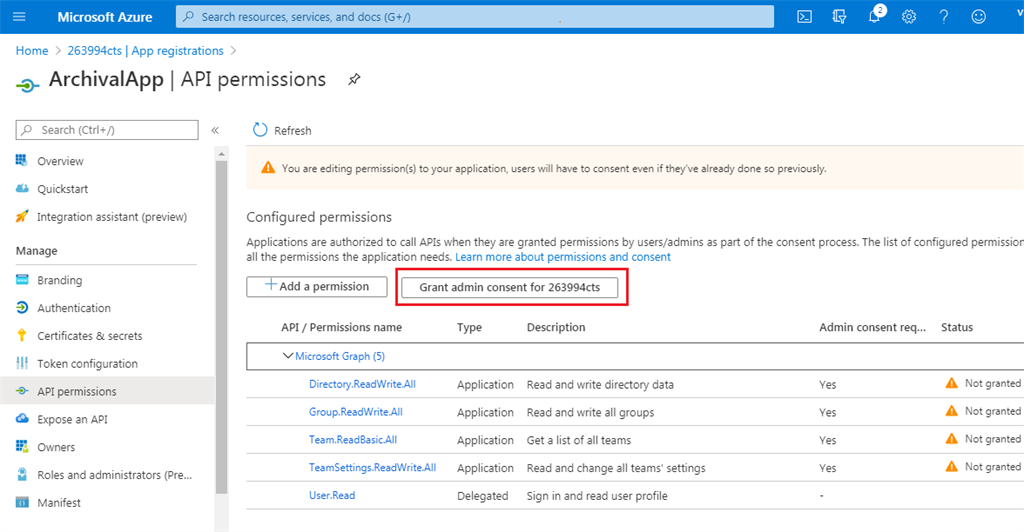This screenshot has height=532, width=1024.
Task: Click Grant admin consent for 263994cts
Action: pos(509,287)
